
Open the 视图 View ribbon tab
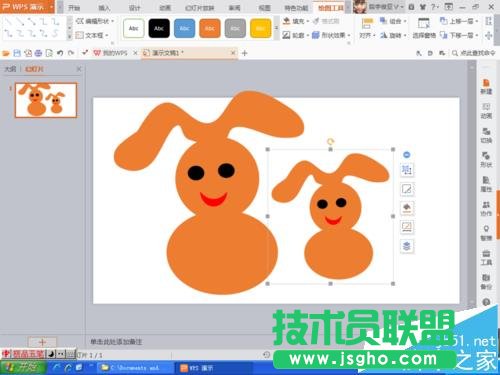[264, 8]
